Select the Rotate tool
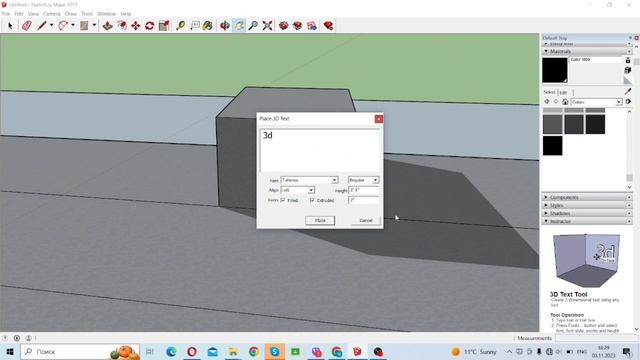The height and width of the screenshot is (360, 640). (x=149, y=26)
